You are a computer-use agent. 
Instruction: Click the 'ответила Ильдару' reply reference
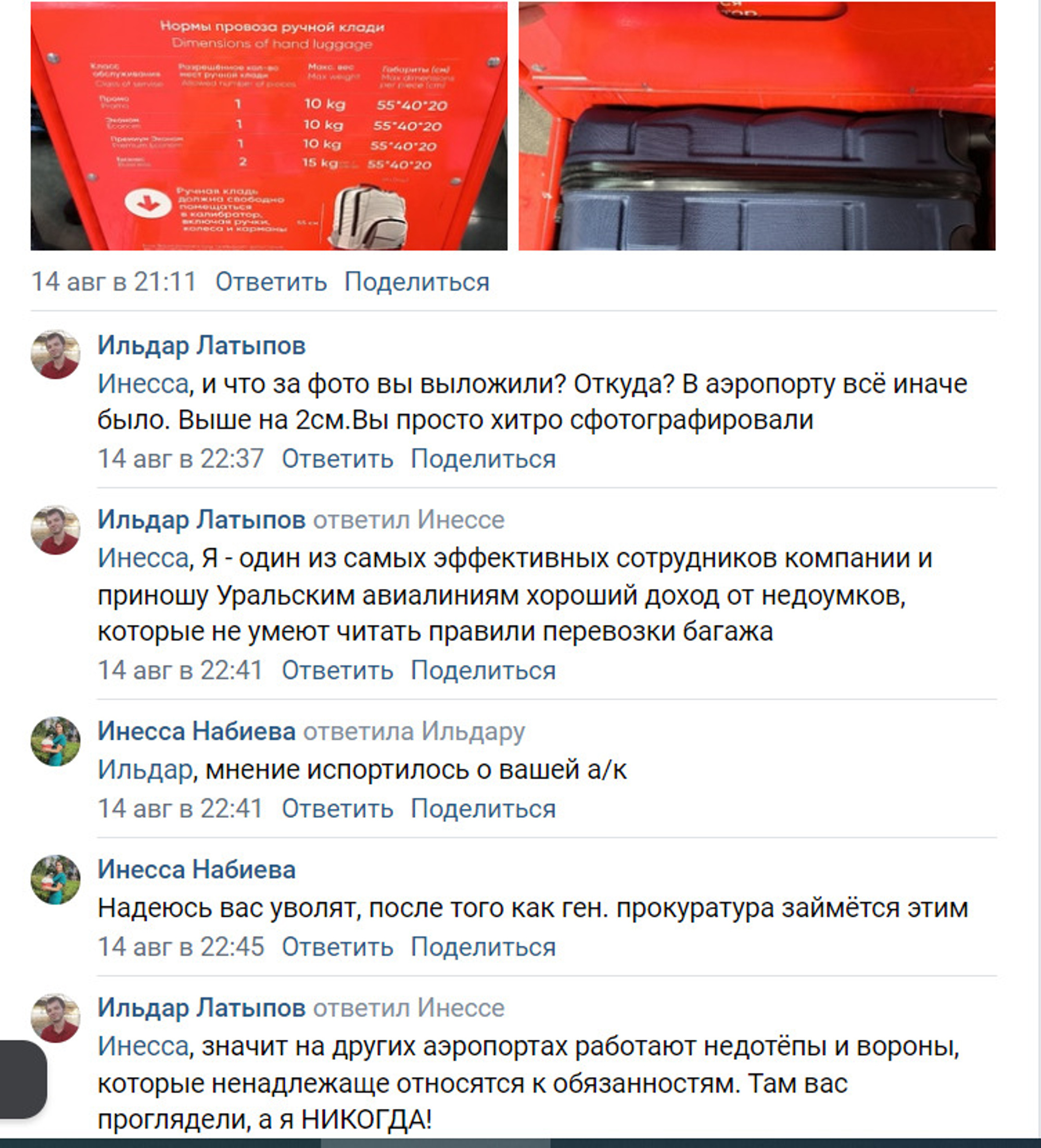[414, 731]
